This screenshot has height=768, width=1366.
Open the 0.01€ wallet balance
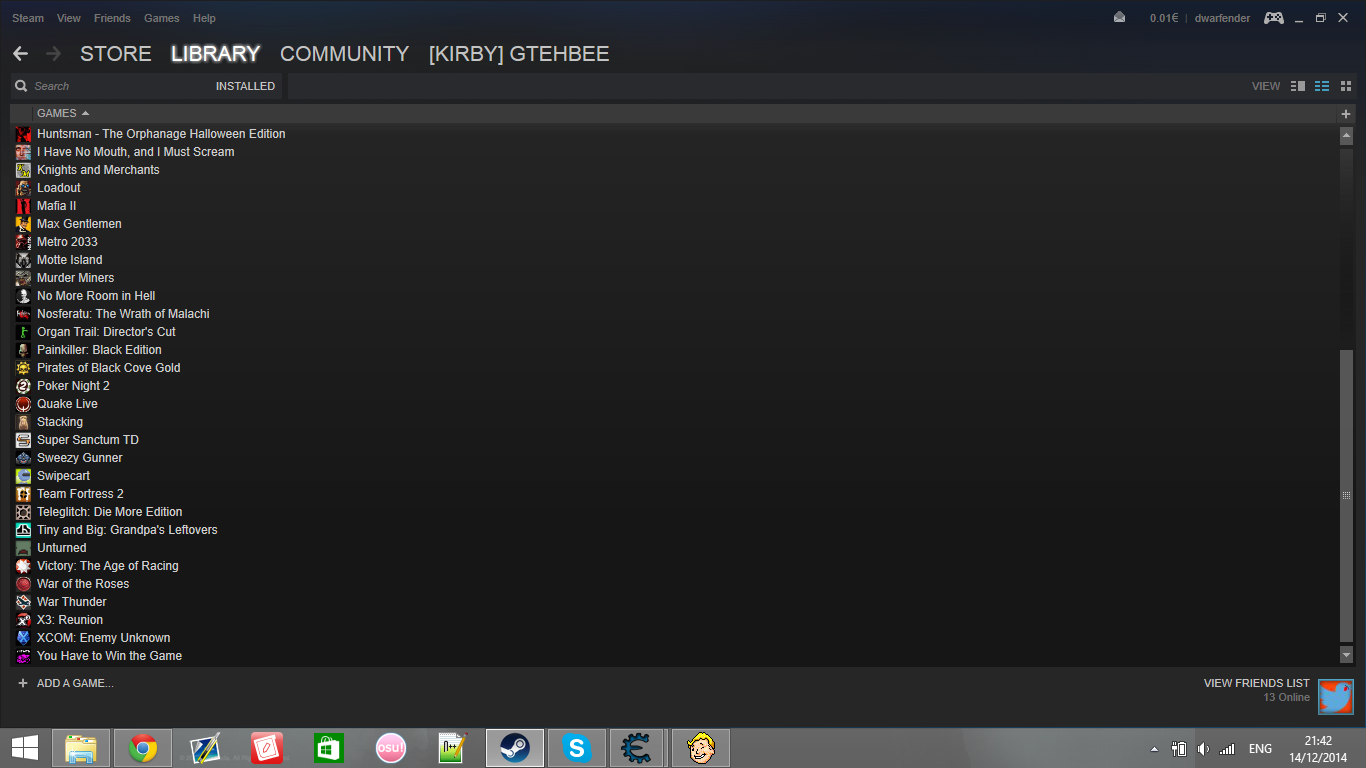[1164, 18]
